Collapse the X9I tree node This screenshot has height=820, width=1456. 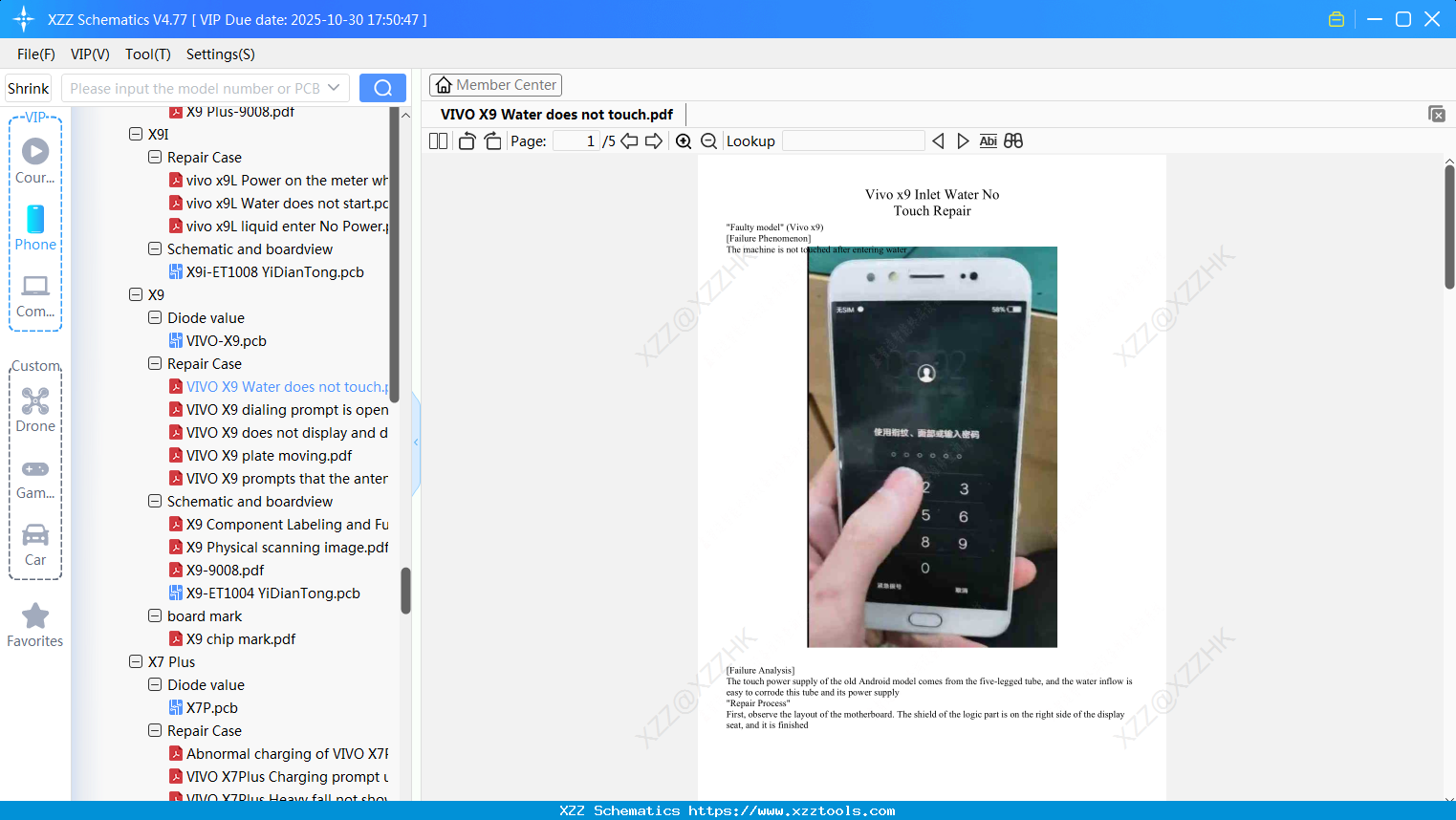(x=136, y=134)
